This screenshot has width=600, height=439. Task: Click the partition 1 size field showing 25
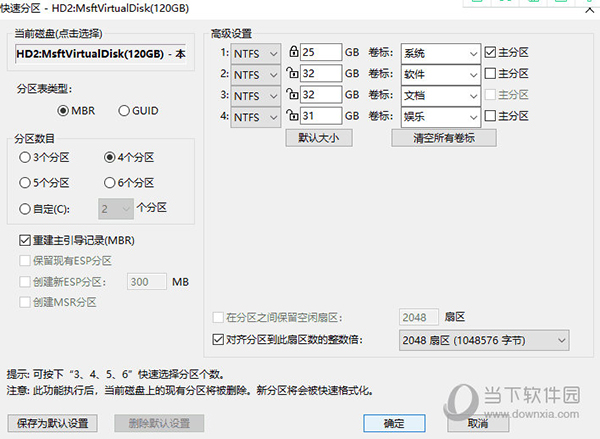[x=321, y=52]
